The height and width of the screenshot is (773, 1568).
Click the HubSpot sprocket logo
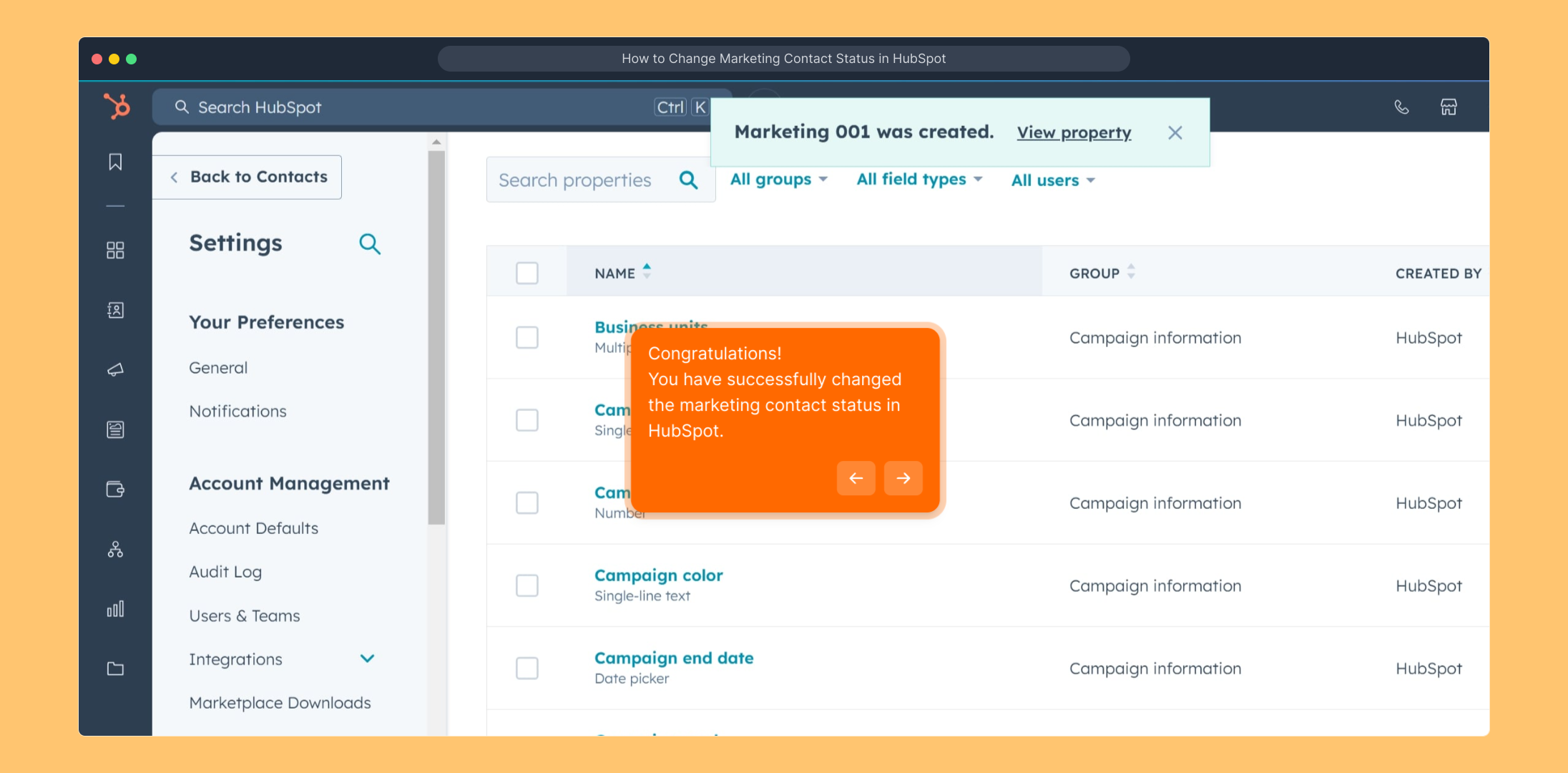click(117, 107)
